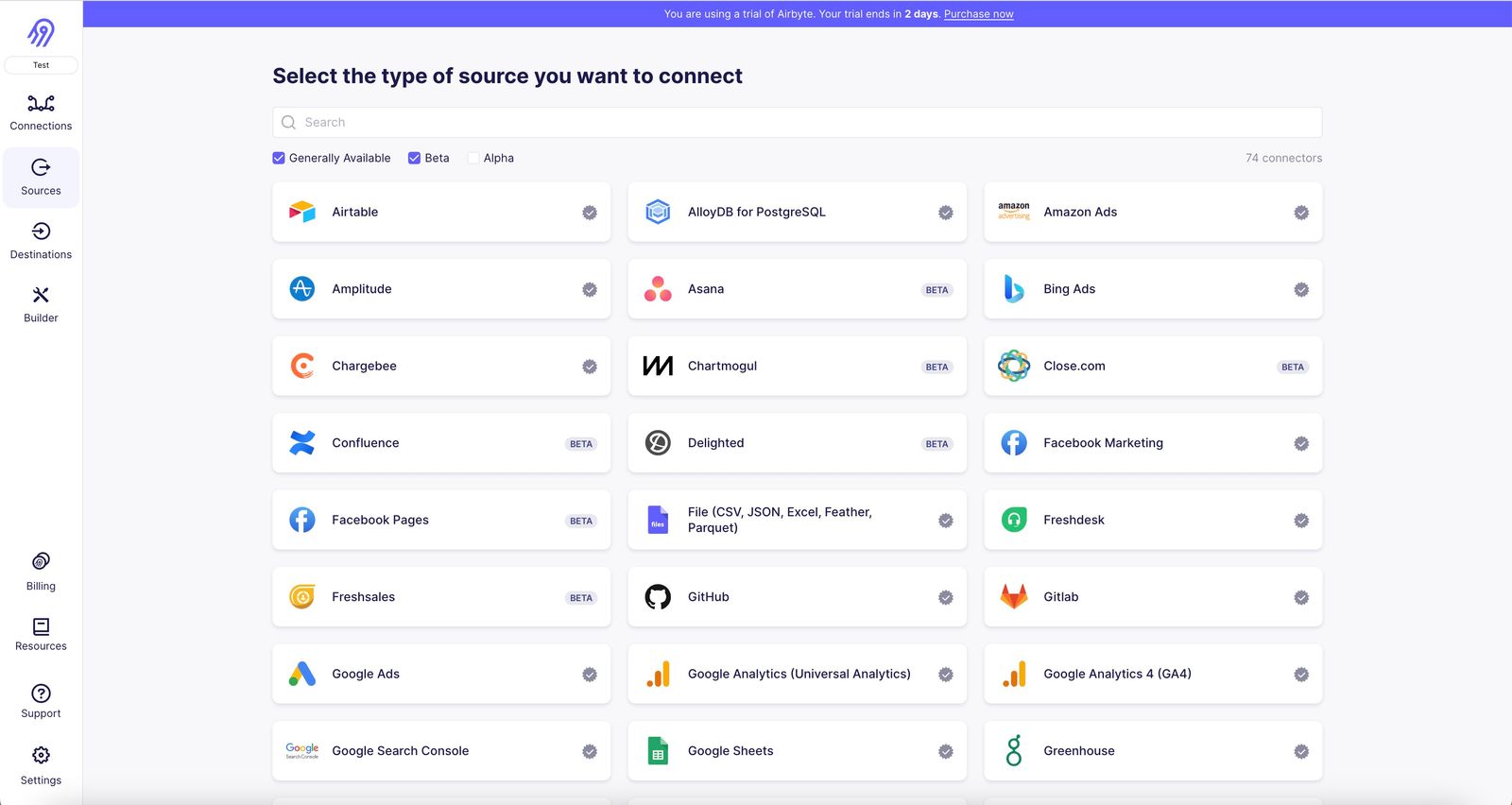Open the Support help icon
This screenshot has width=1512, height=805.
[x=41, y=693]
